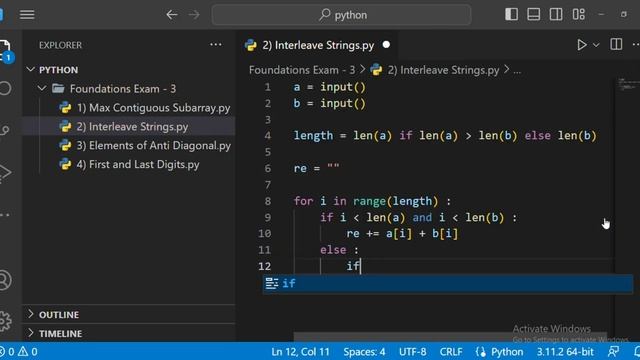Image resolution: width=640 pixels, height=360 pixels.
Task: Open the Manage gear icon
Action: 5,321
